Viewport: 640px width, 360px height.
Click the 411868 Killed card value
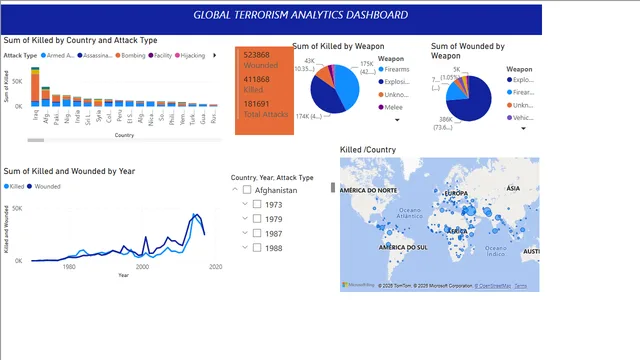click(256, 80)
